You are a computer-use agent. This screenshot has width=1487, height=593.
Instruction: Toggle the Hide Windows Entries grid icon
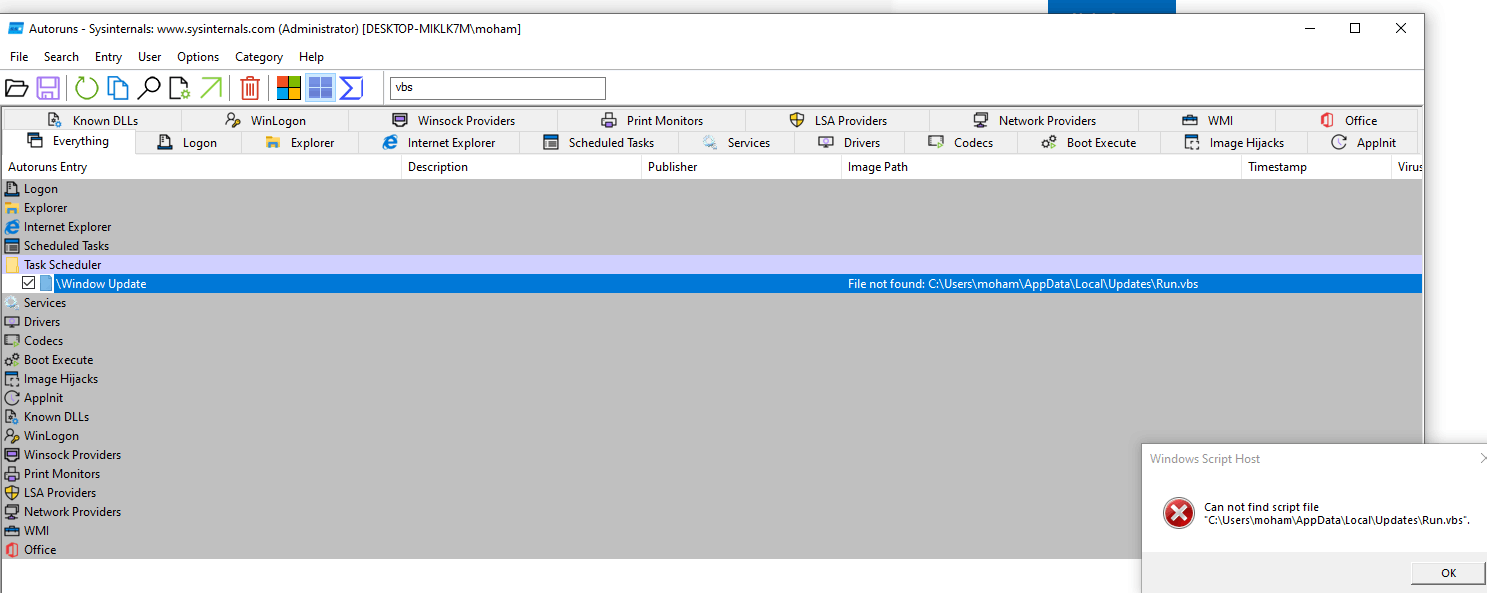coord(320,89)
